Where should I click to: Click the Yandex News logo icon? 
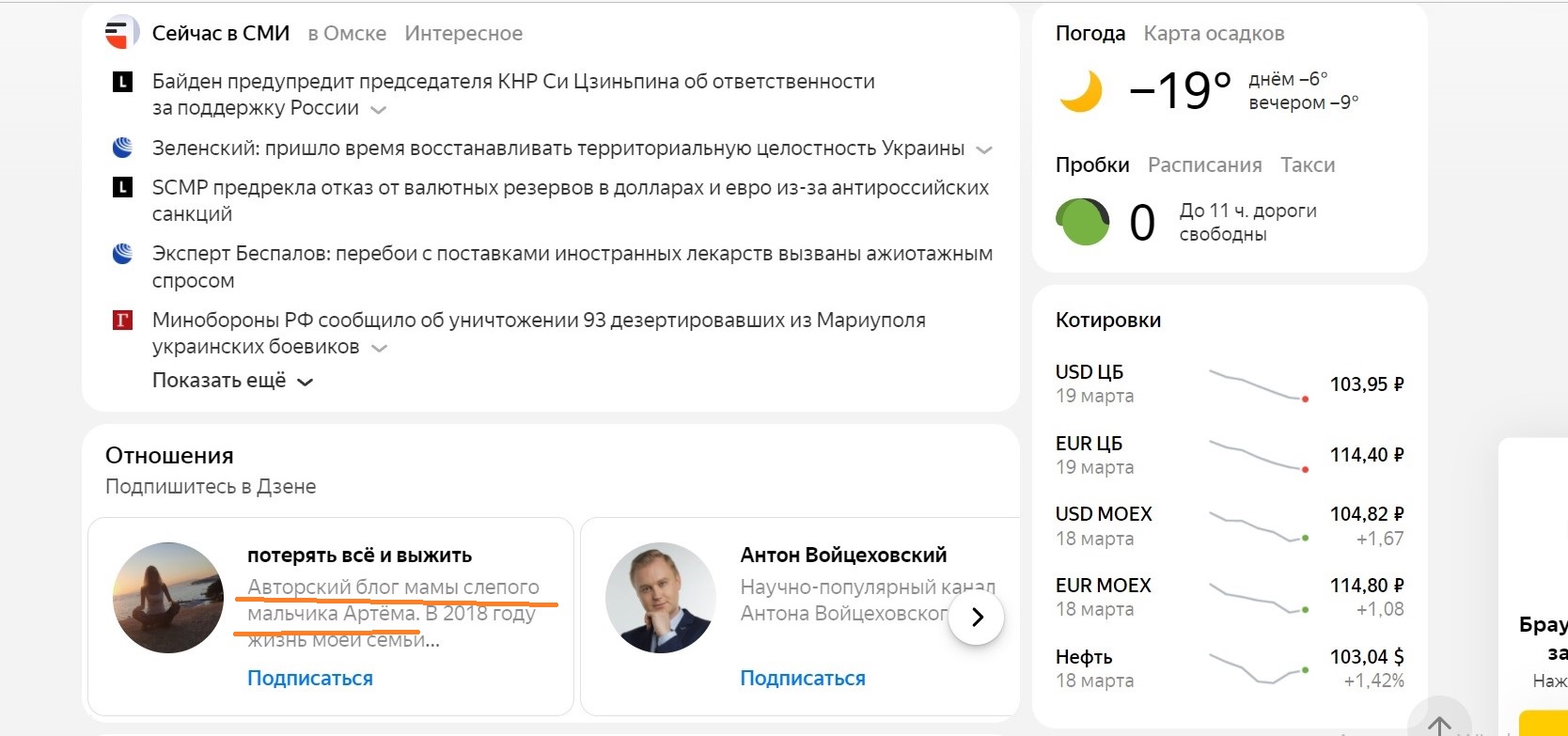[x=121, y=33]
